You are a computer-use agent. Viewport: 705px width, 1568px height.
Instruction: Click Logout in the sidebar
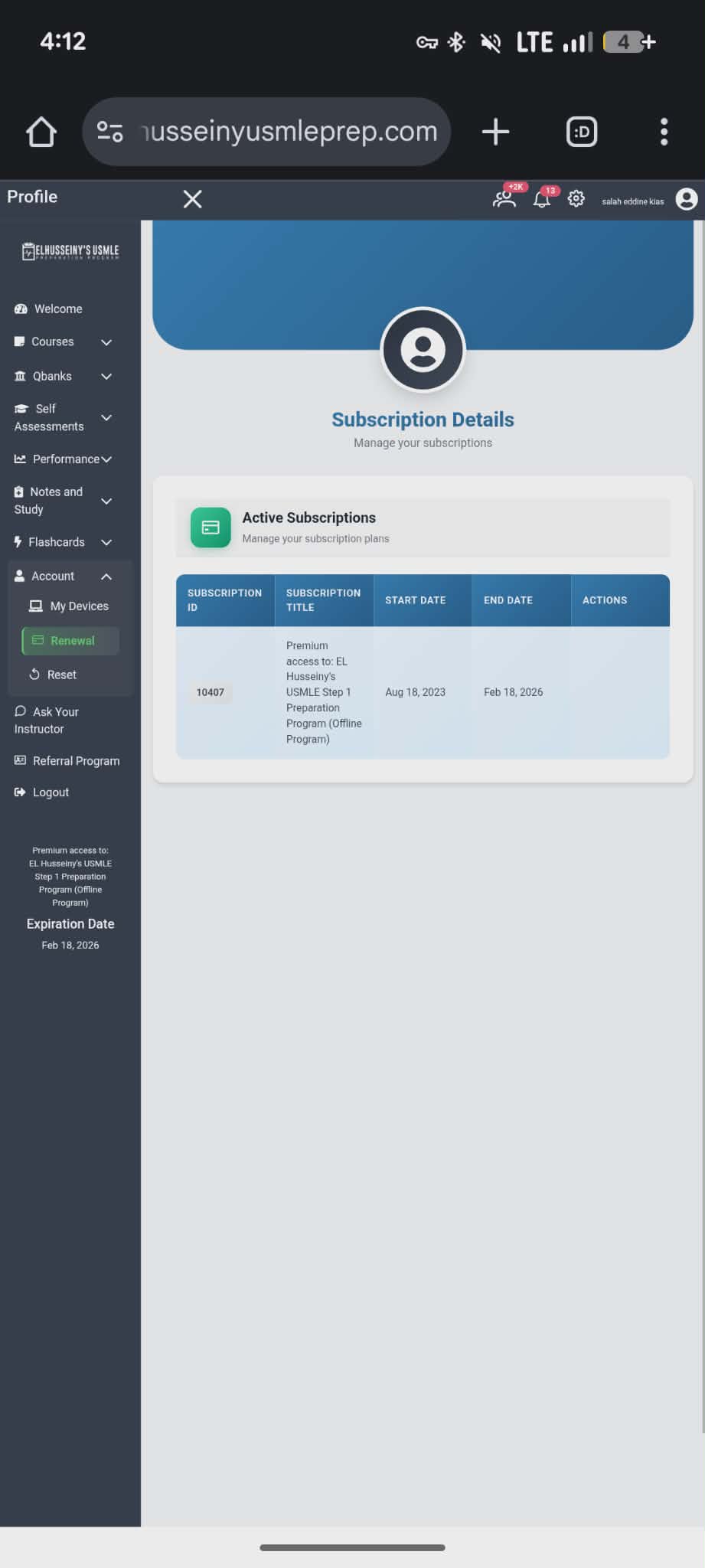click(x=50, y=792)
